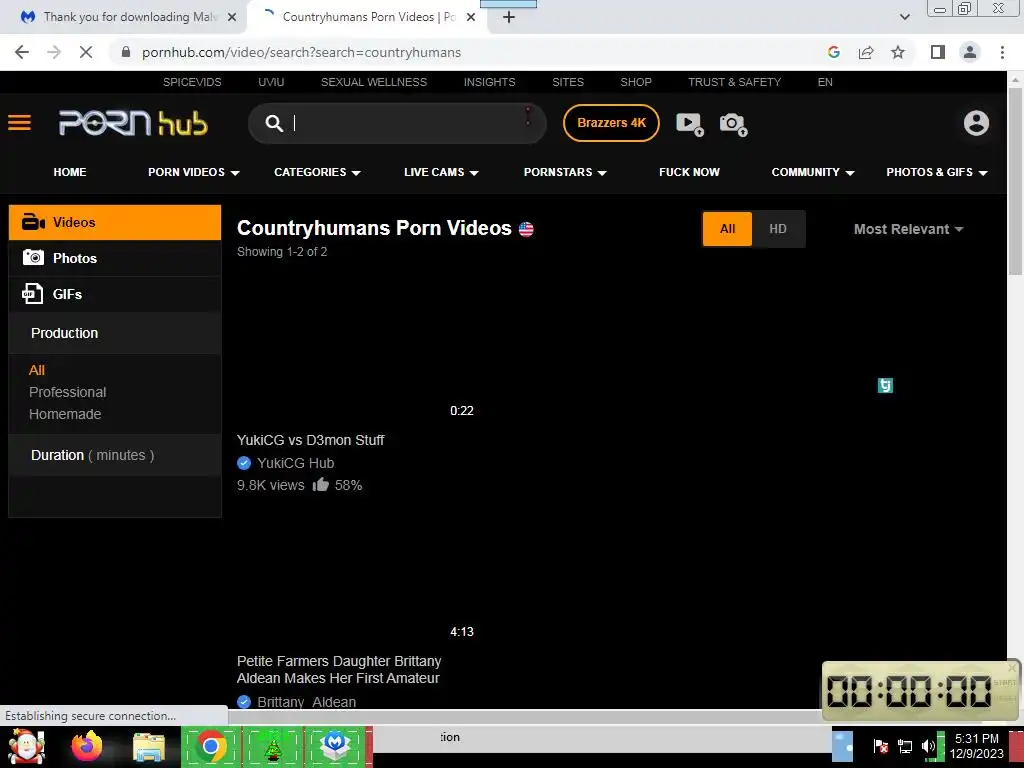1024x768 pixels.
Task: Filter production by Professional
Action: pyautogui.click(x=67, y=392)
